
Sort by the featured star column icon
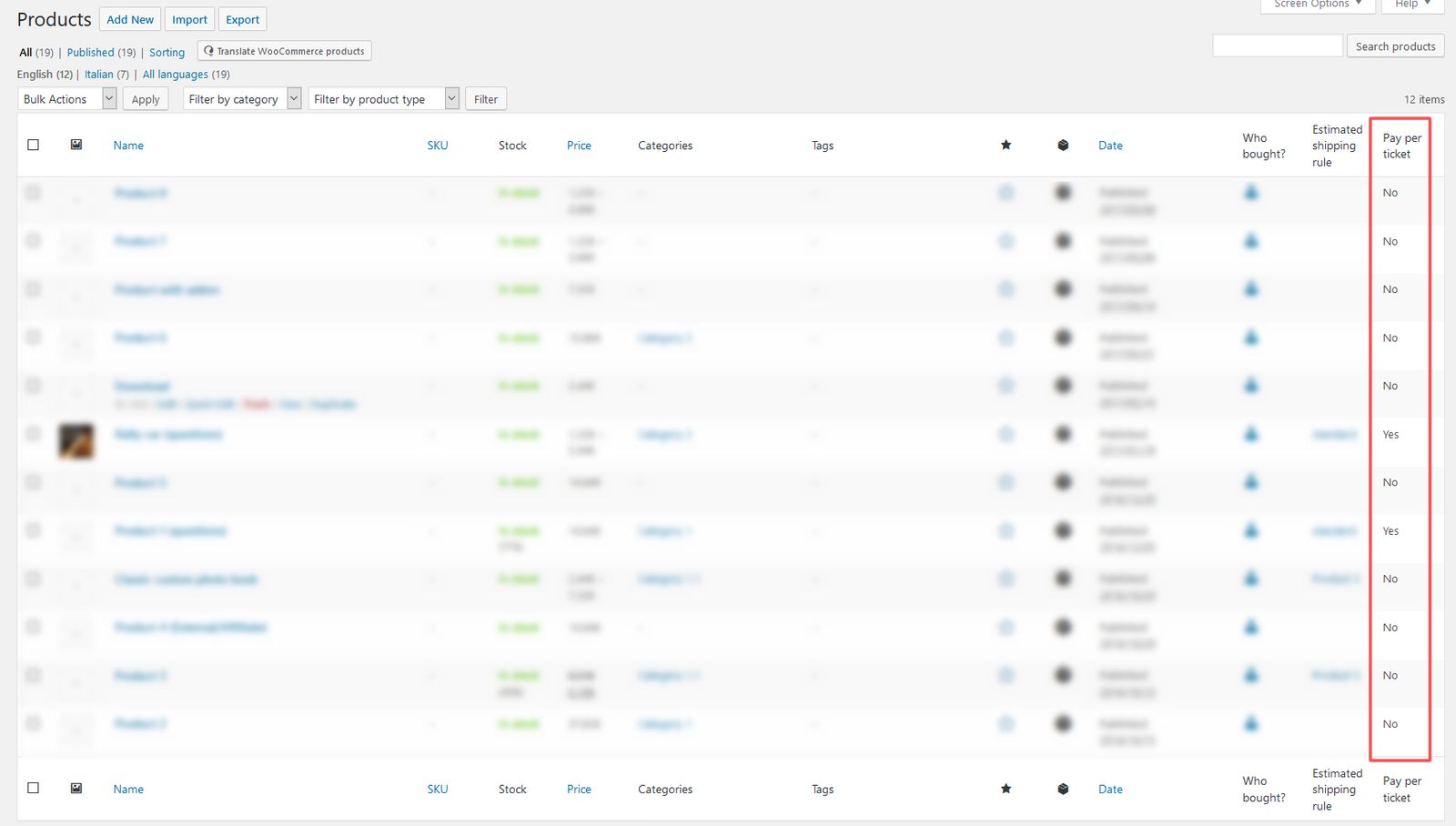pyautogui.click(x=1006, y=145)
